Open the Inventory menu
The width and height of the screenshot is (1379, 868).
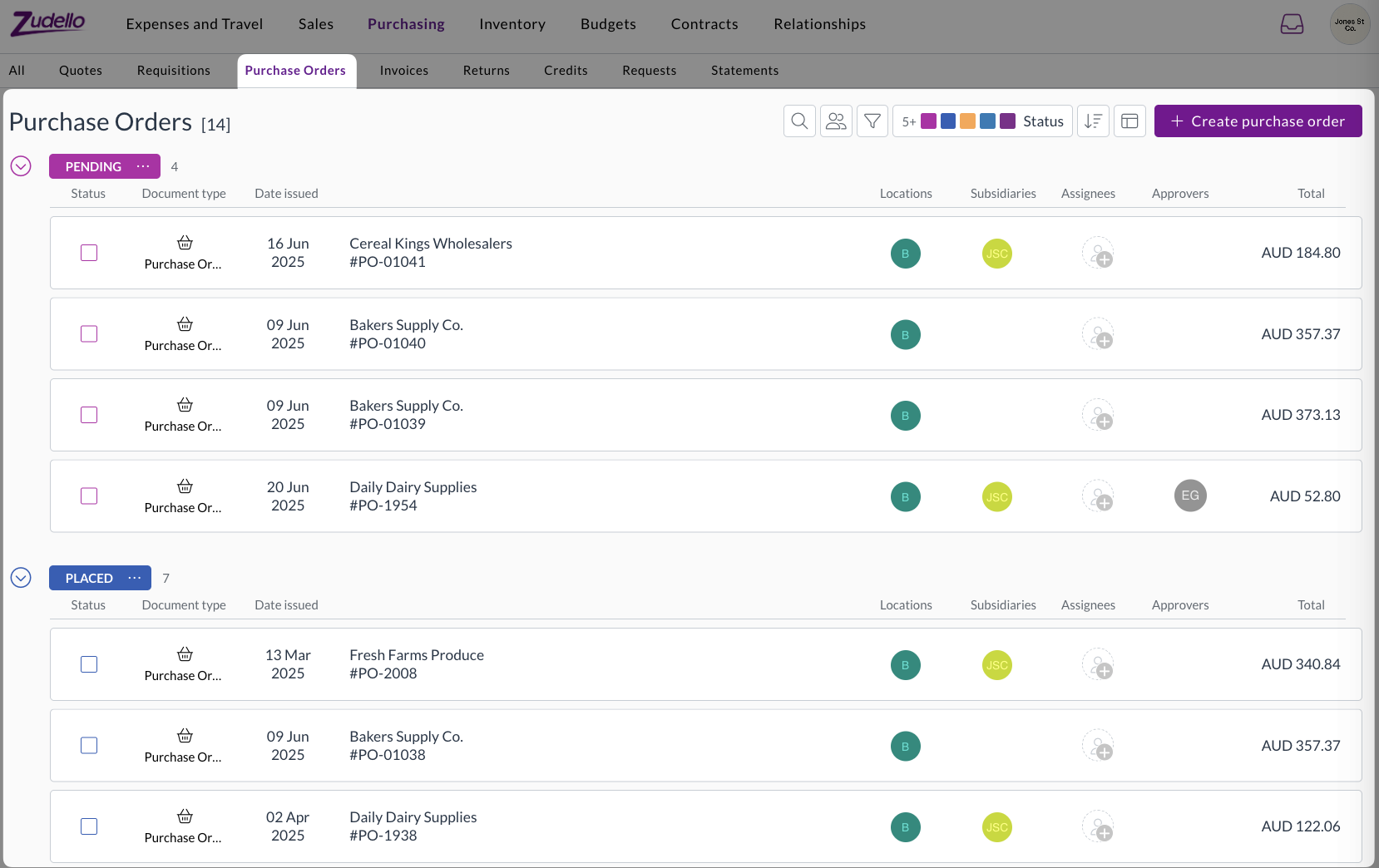512,24
